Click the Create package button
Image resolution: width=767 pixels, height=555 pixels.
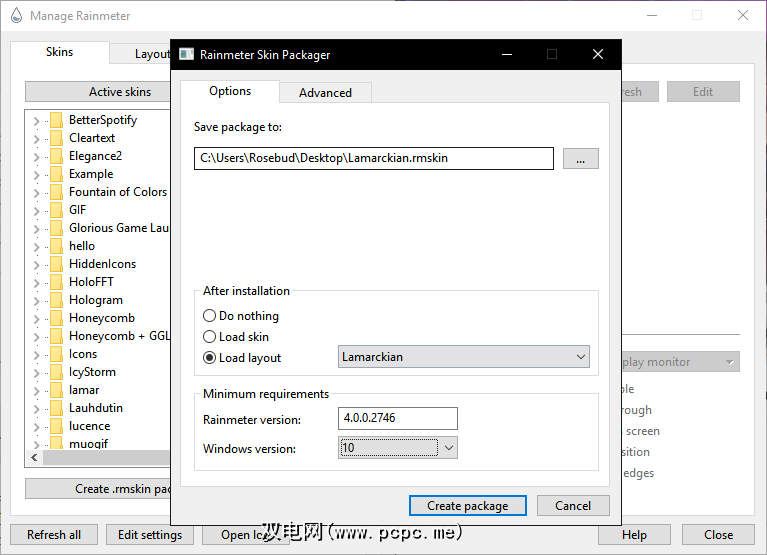tap(468, 506)
